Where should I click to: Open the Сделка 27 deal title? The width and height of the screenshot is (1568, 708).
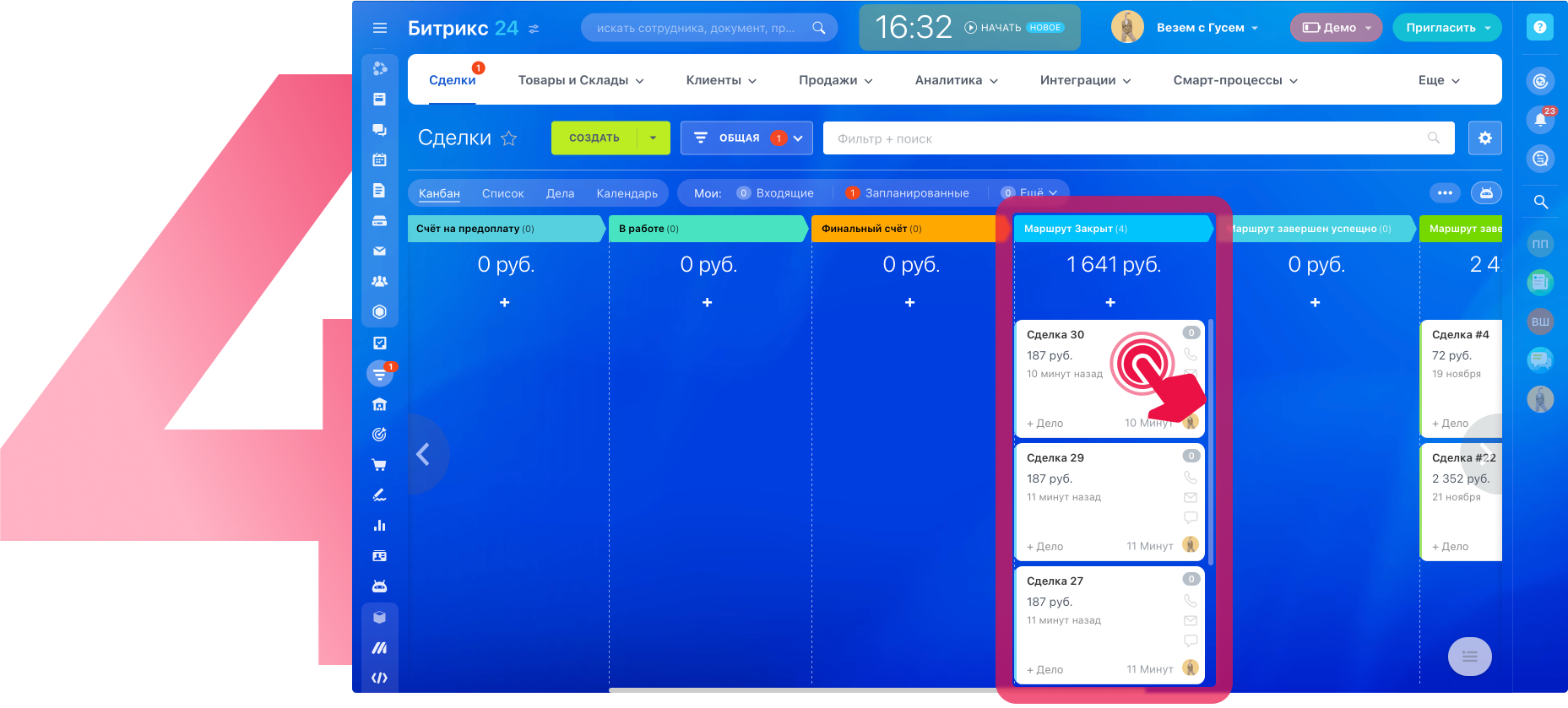[1055, 581]
